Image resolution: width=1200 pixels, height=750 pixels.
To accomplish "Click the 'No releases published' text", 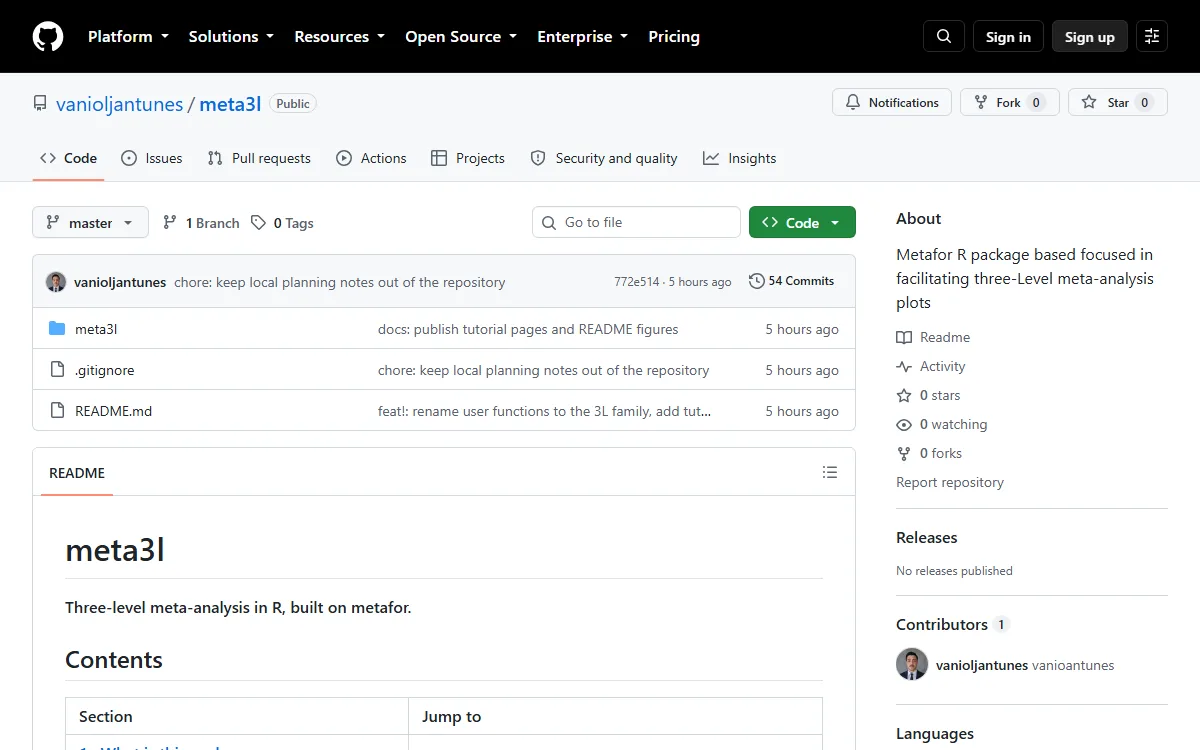I will pos(954,571).
